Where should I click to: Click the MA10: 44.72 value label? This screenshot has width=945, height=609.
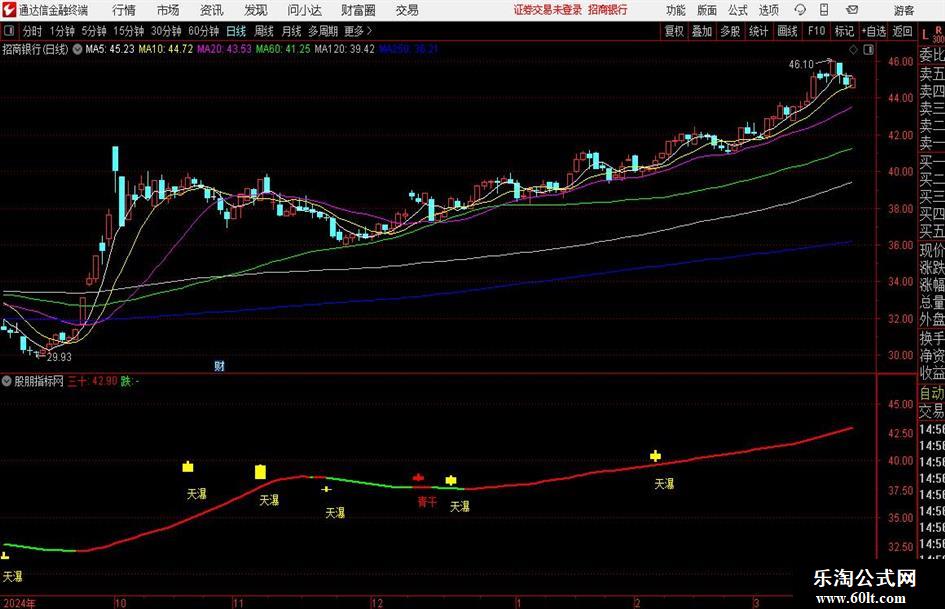point(165,49)
